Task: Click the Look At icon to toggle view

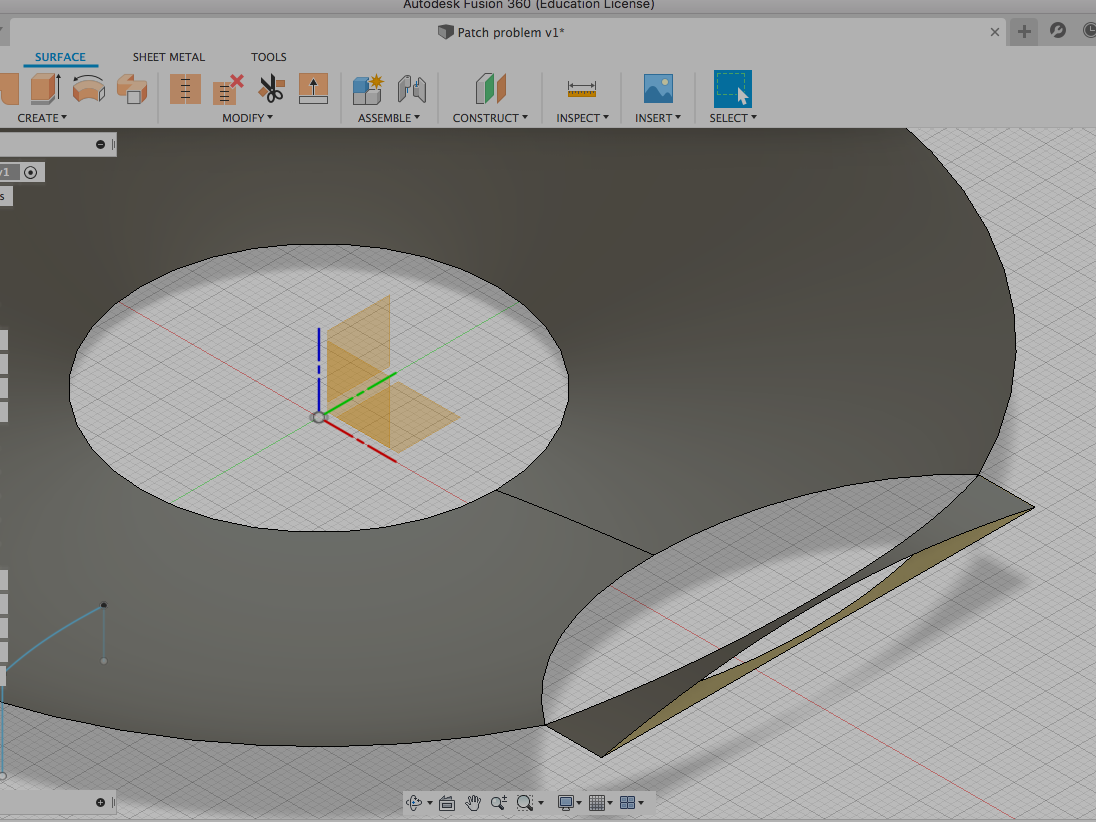Action: 446,802
